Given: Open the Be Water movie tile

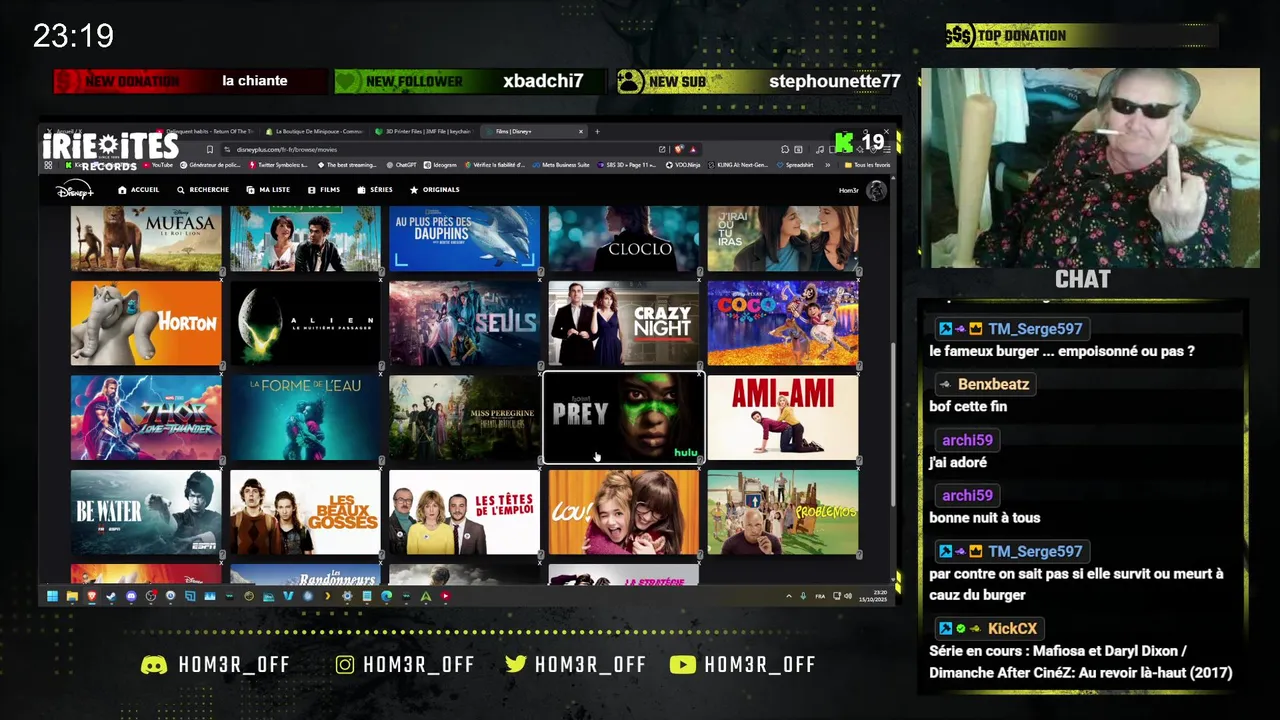Looking at the screenshot, I should coord(146,512).
